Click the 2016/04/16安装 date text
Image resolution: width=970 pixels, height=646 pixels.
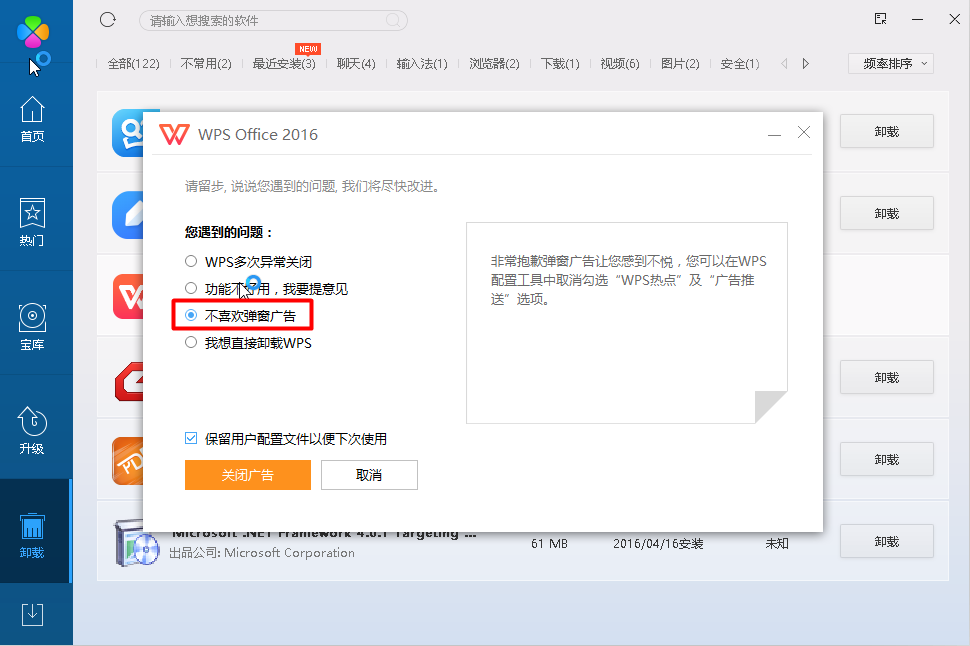click(x=658, y=543)
